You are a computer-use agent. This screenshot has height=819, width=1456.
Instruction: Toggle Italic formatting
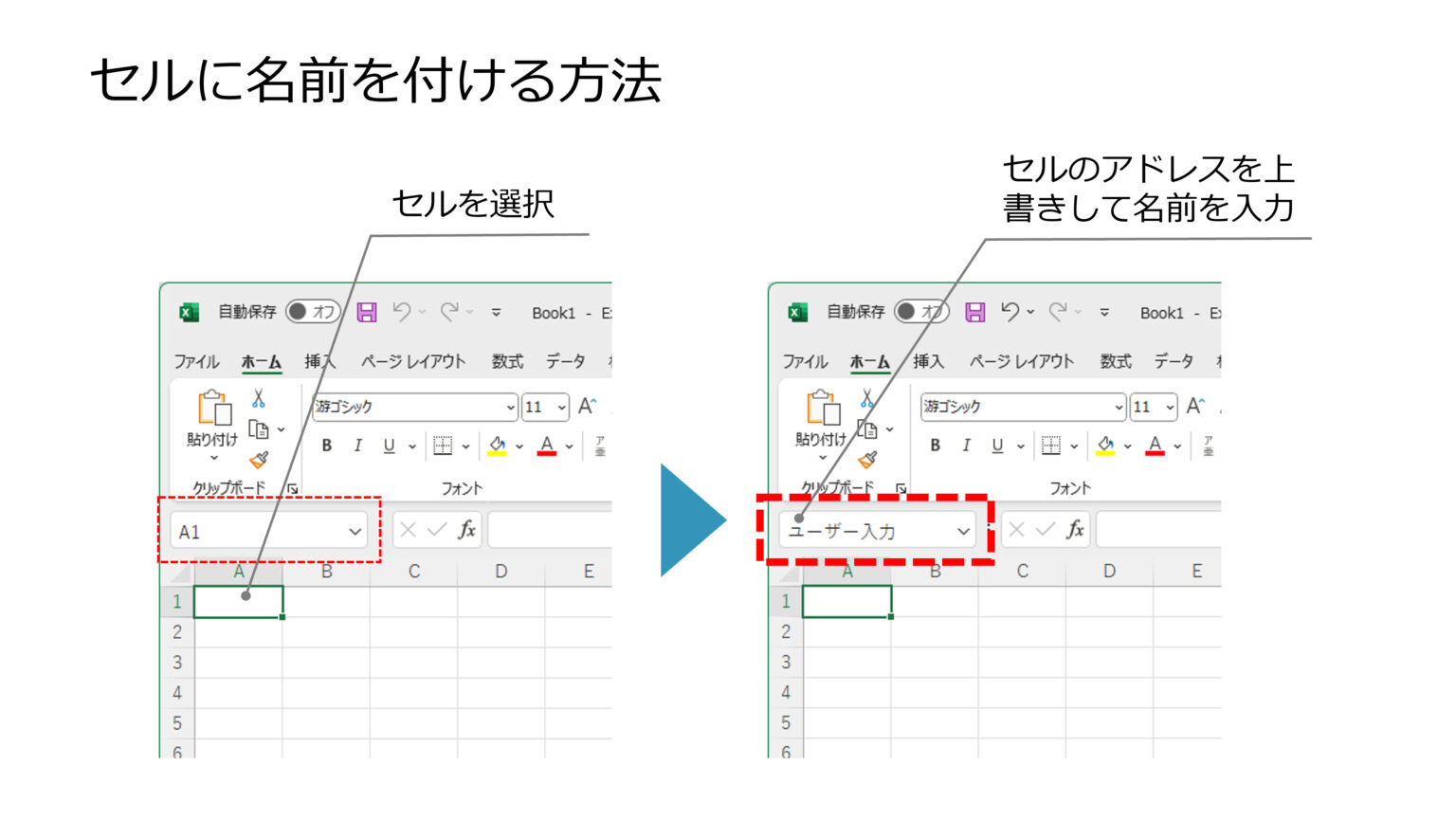[x=358, y=445]
